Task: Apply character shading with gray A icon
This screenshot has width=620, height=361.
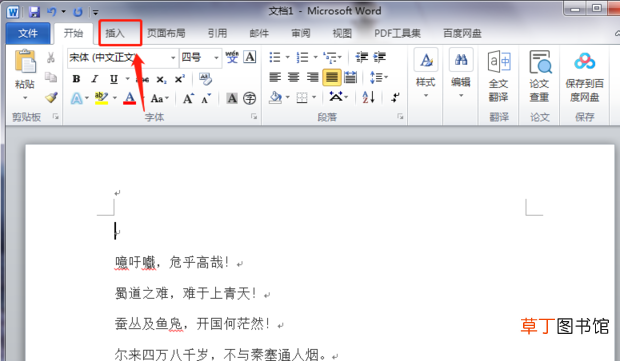Action: pos(232,98)
